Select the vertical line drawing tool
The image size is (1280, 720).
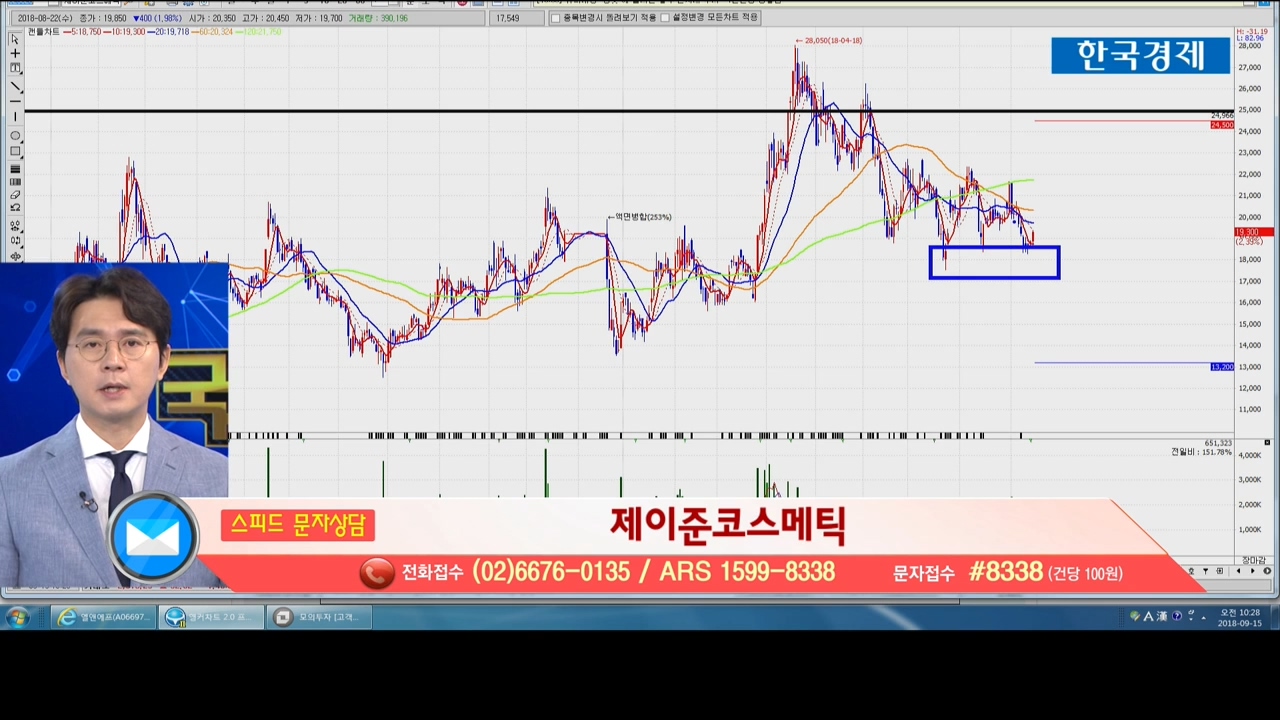[x=15, y=118]
